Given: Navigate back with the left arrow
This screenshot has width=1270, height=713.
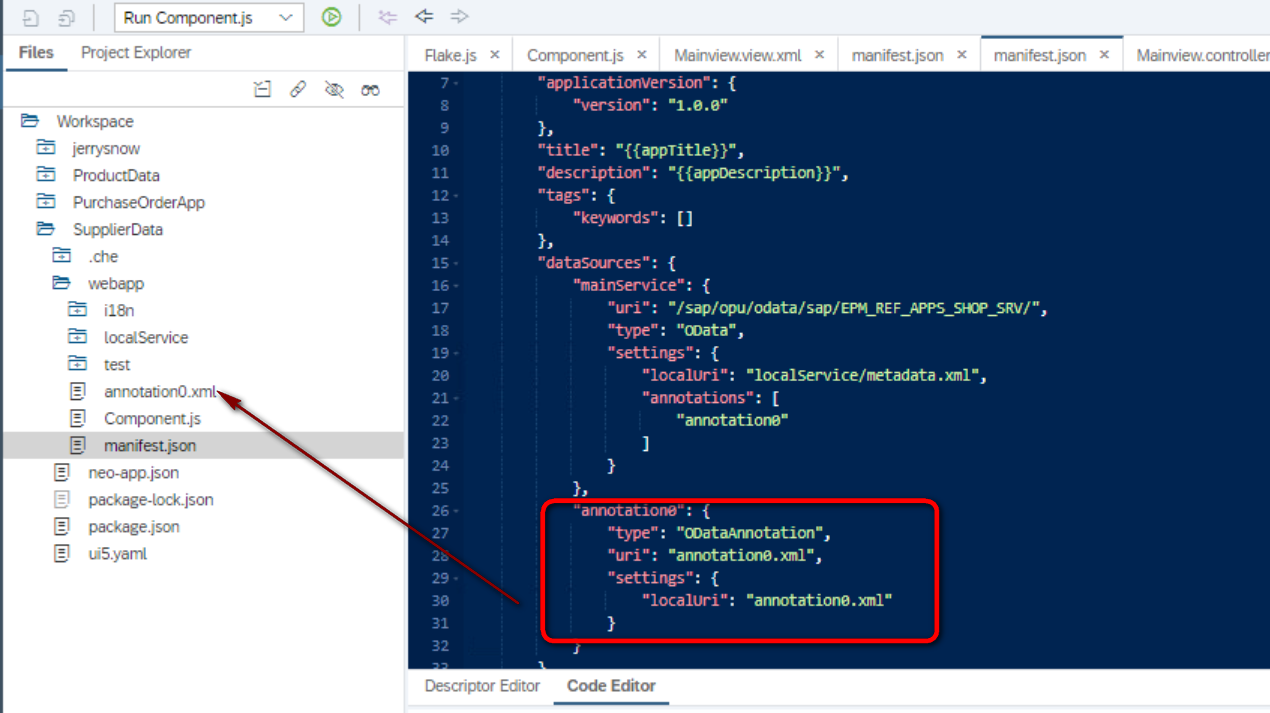Looking at the screenshot, I should [x=424, y=16].
